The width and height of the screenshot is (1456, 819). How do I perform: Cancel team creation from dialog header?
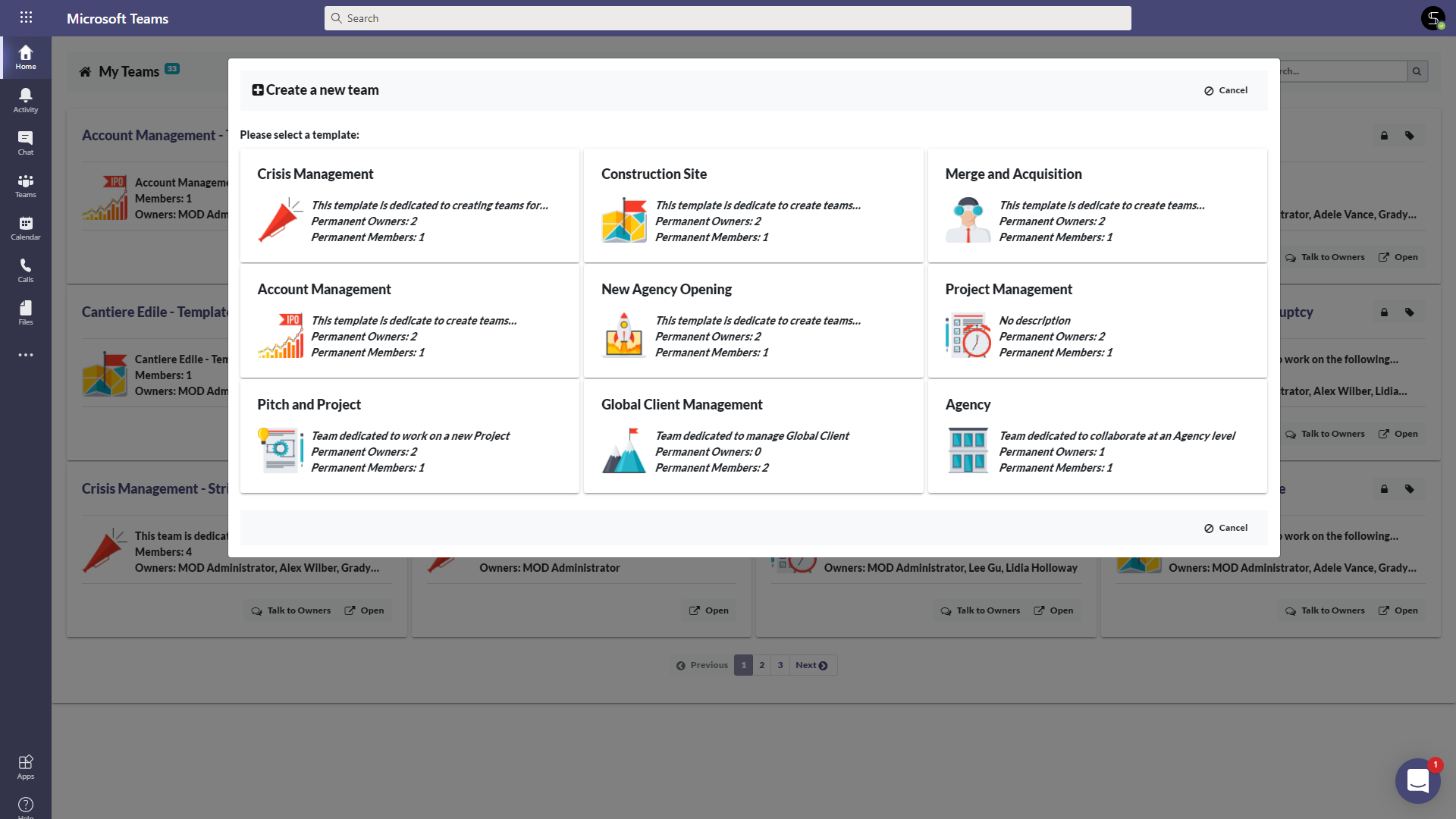click(x=1225, y=90)
